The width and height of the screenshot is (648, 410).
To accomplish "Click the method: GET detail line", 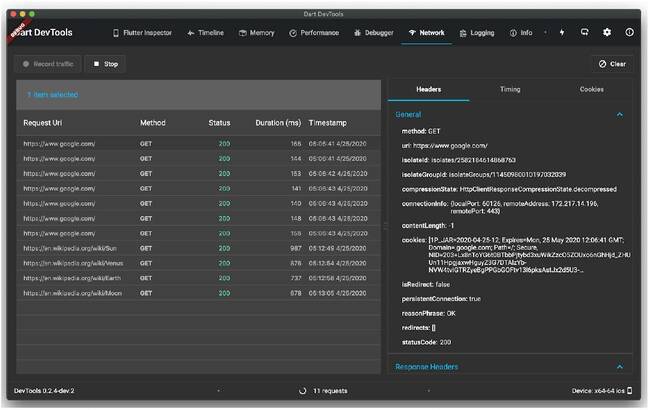I will [x=421, y=131].
